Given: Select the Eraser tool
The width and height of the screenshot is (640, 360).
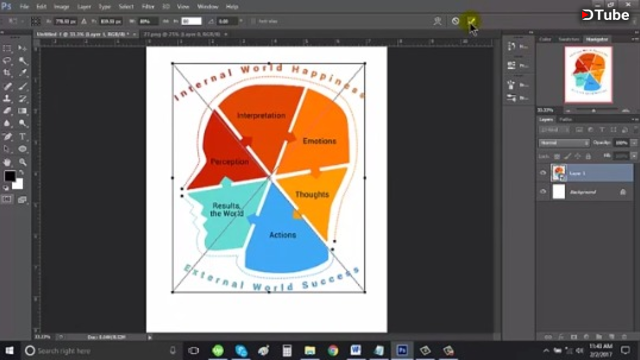Looking at the screenshot, I should (7, 111).
